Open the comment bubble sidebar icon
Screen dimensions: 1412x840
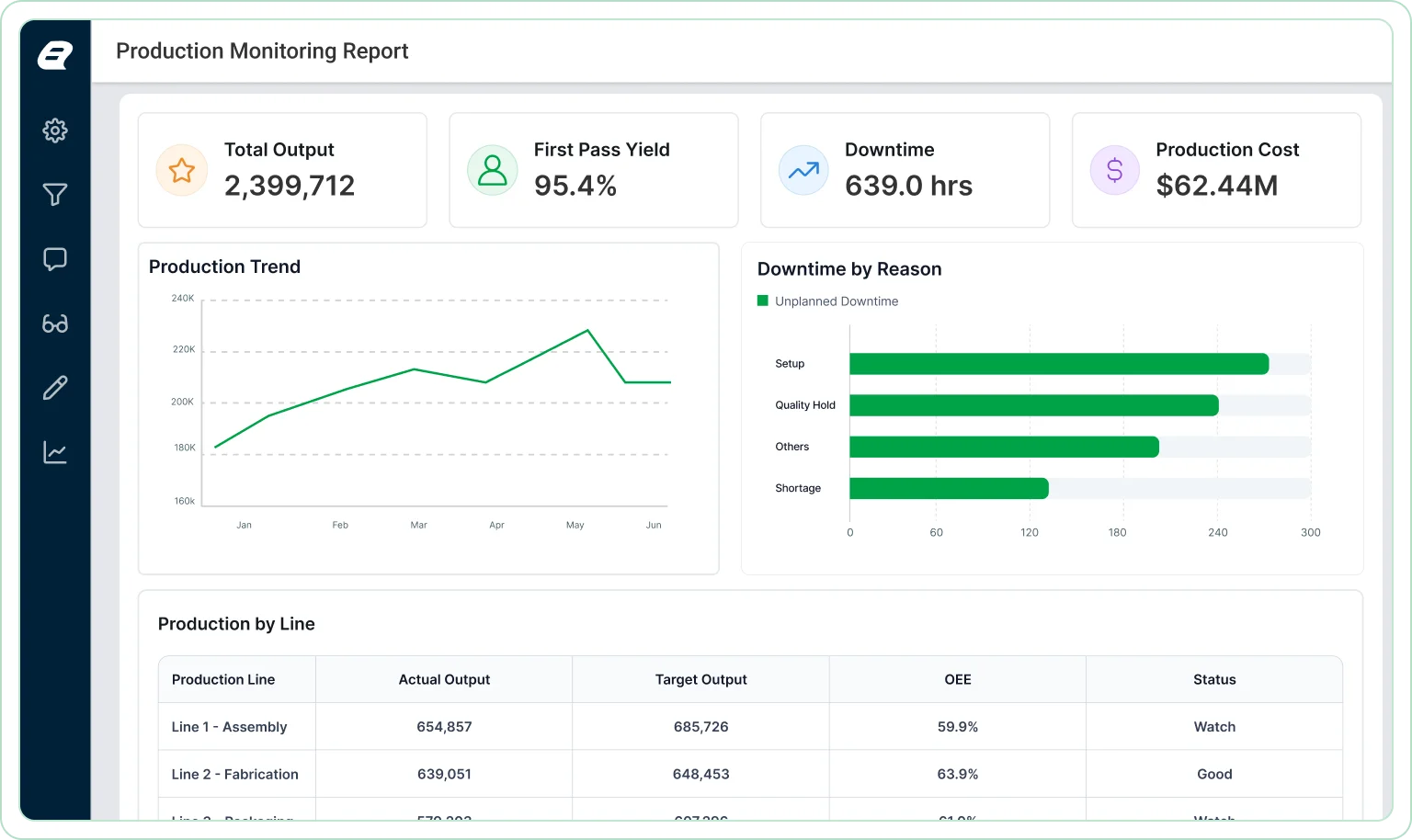tap(55, 259)
